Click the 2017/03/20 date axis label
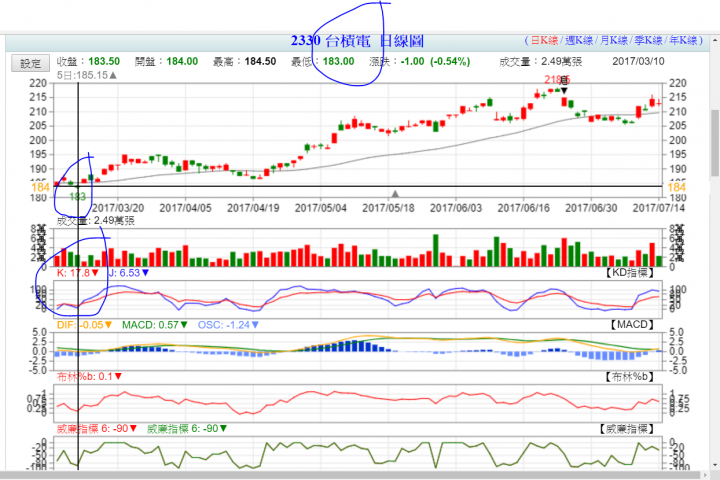Screen dimensions: 720x480 click(118, 208)
